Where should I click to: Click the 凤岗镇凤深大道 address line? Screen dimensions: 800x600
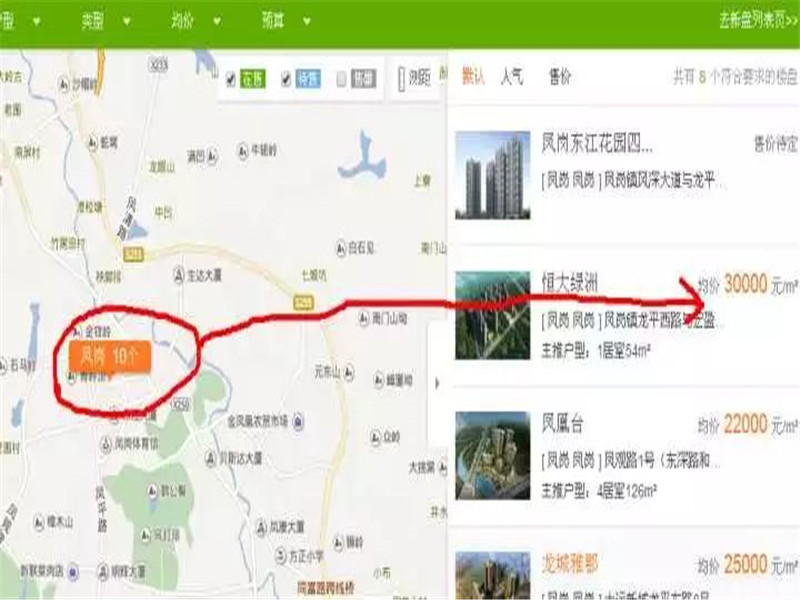point(632,180)
